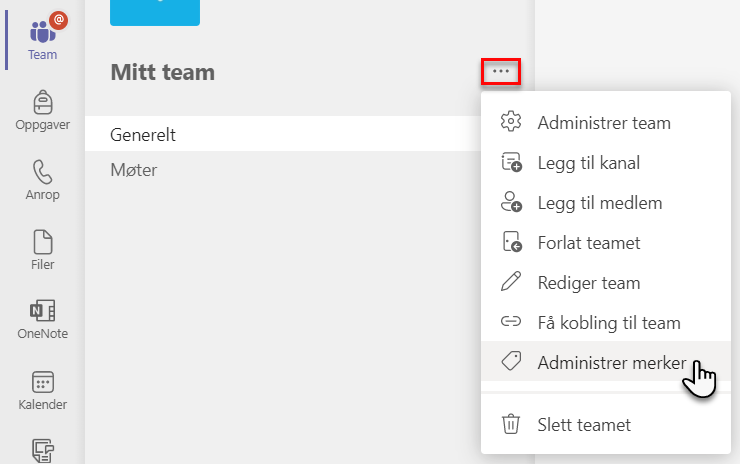Open the three-dots menu for Mitt team
Viewport: 740px width, 464px height.
point(501,72)
